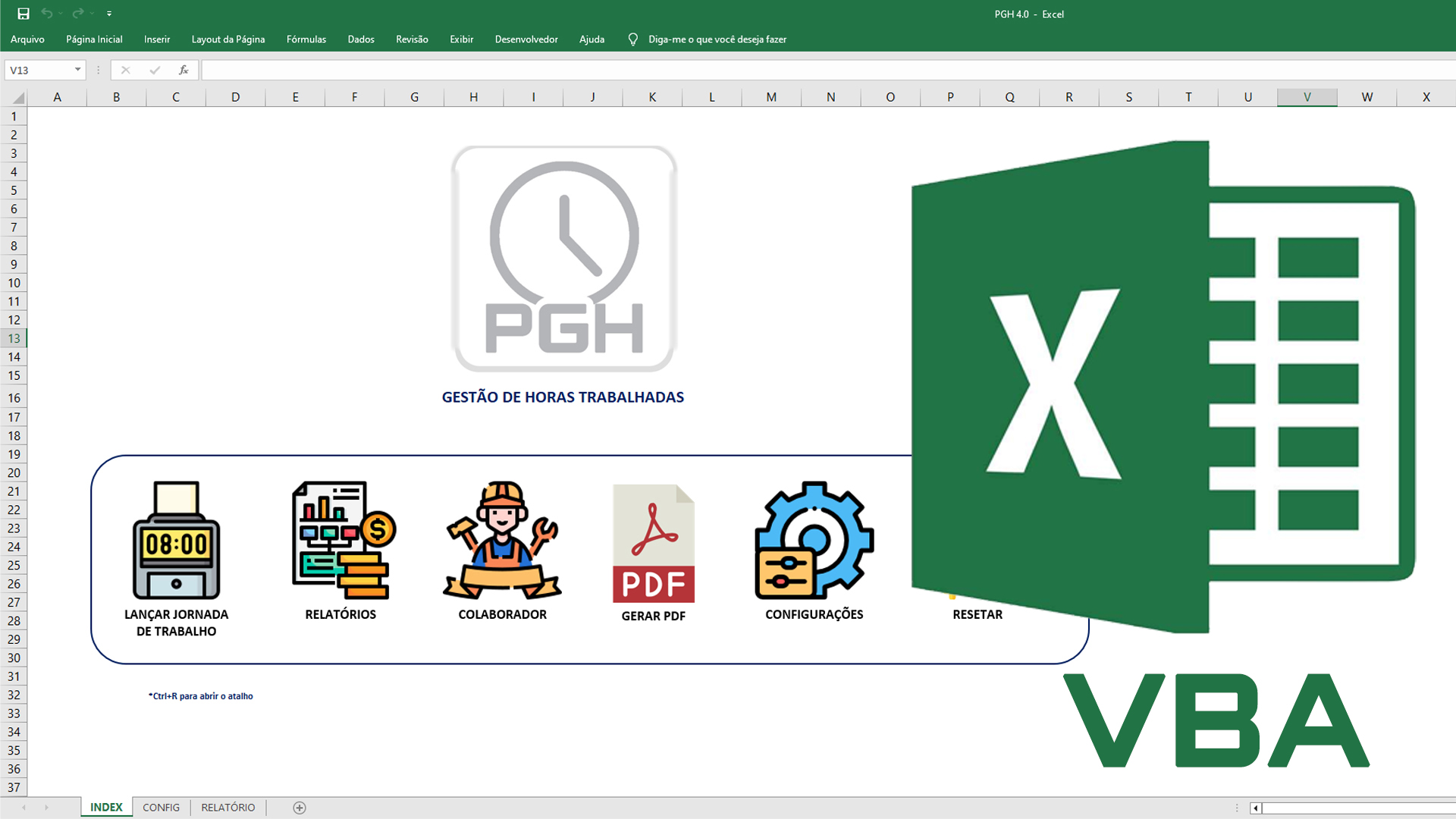The image size is (1456, 819).
Task: Select the Exibir ribbon tab
Action: click(x=461, y=39)
